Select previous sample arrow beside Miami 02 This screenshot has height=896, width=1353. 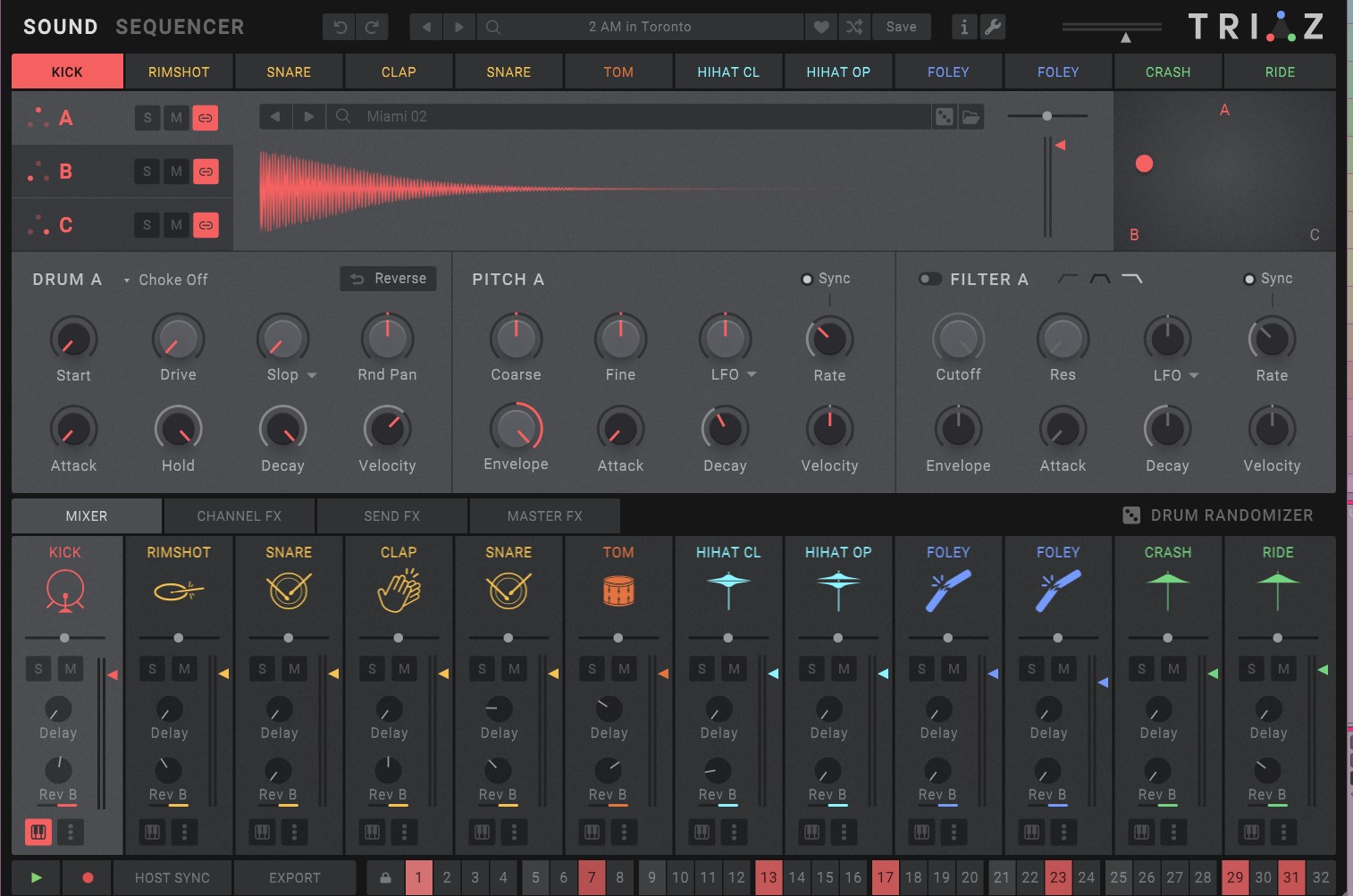click(x=275, y=116)
